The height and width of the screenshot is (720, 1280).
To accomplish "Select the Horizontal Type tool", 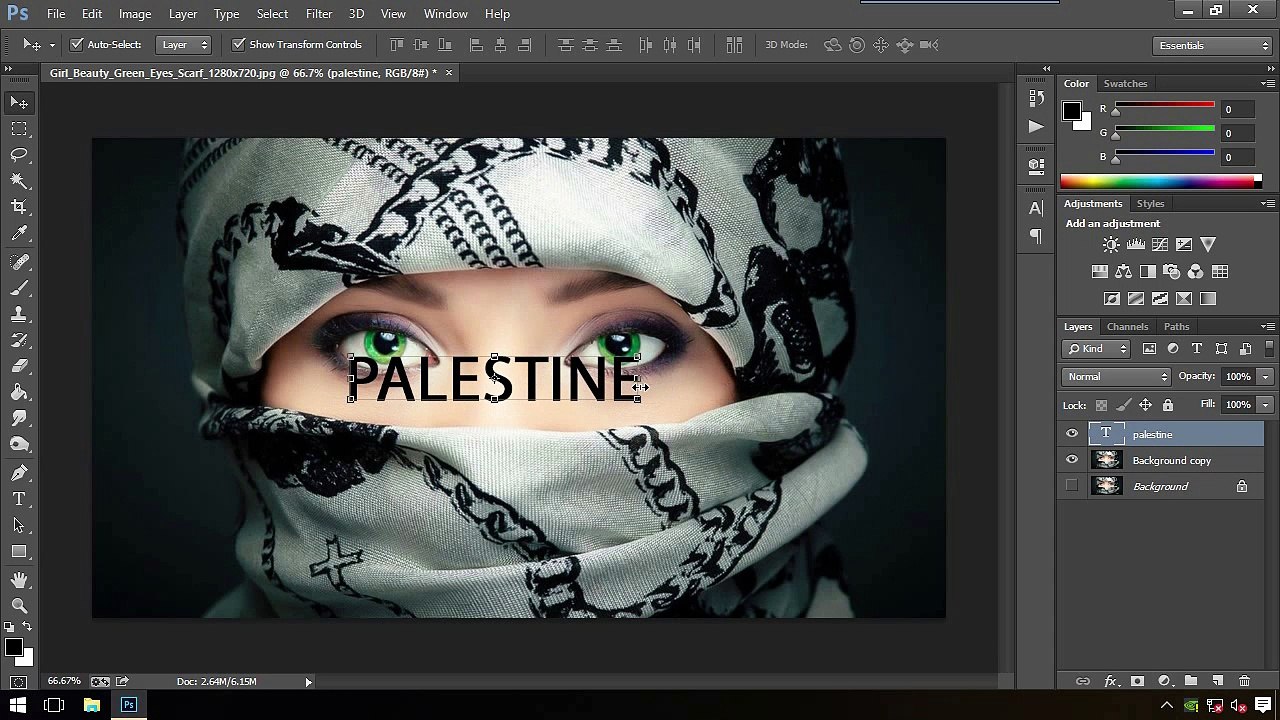I will [19, 499].
